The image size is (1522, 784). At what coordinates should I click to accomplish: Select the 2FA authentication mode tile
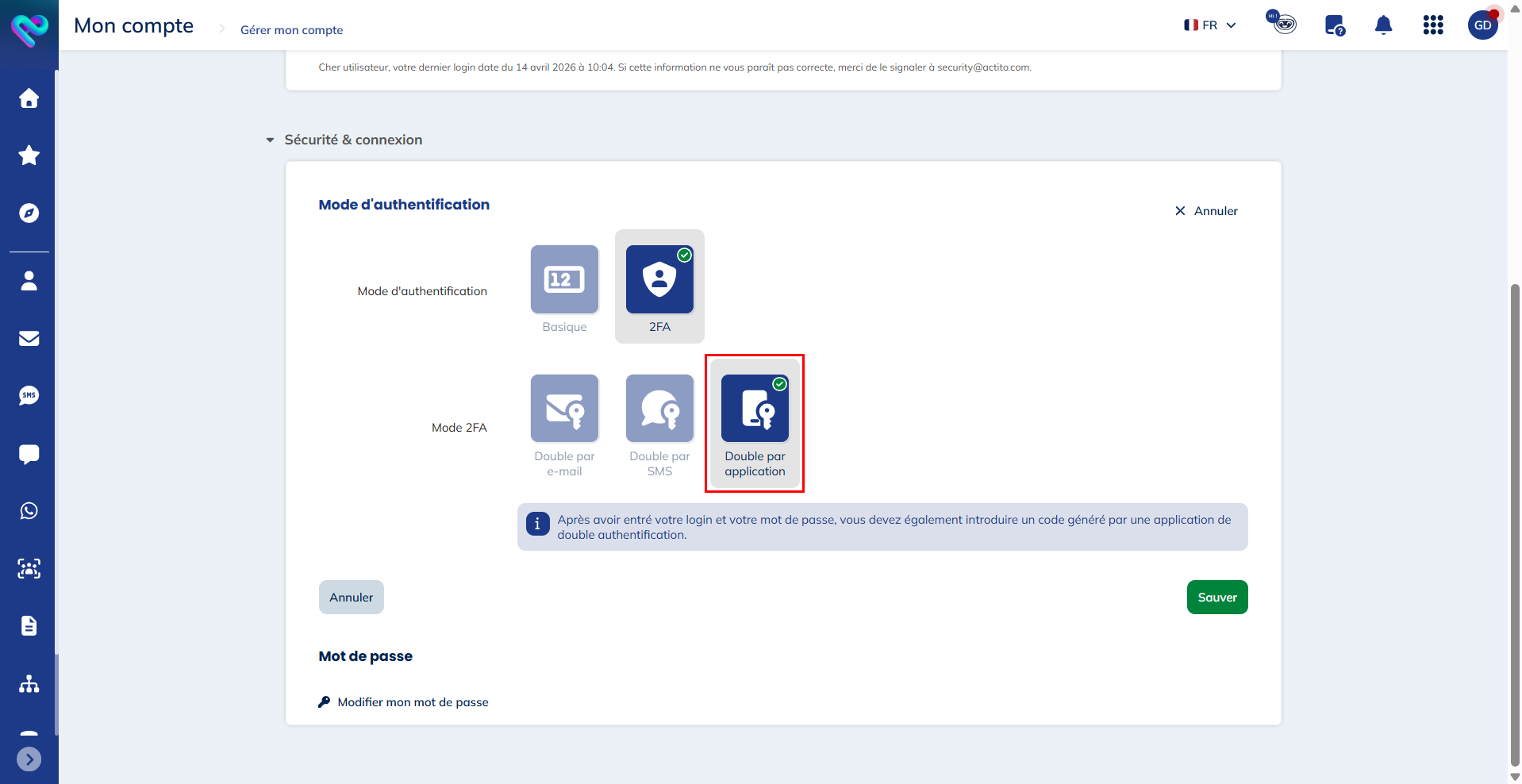[659, 286]
